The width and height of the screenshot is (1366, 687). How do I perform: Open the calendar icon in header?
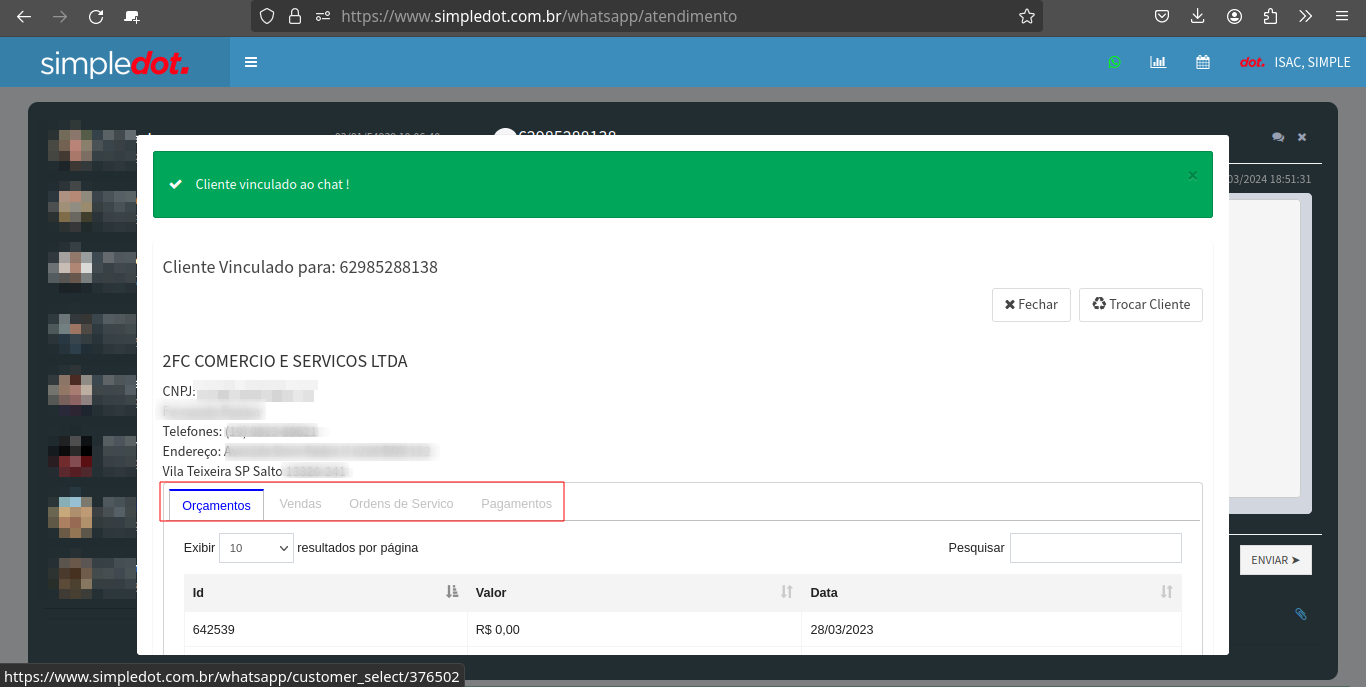tap(1203, 62)
